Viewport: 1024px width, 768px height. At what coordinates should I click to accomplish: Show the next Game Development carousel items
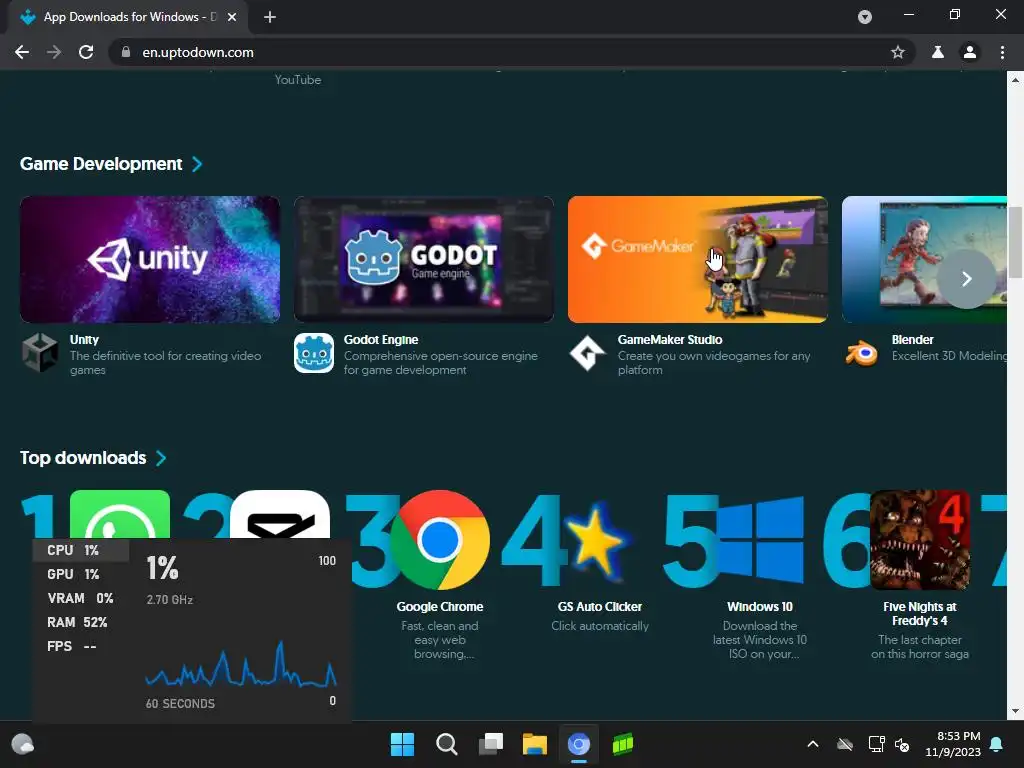tap(967, 279)
